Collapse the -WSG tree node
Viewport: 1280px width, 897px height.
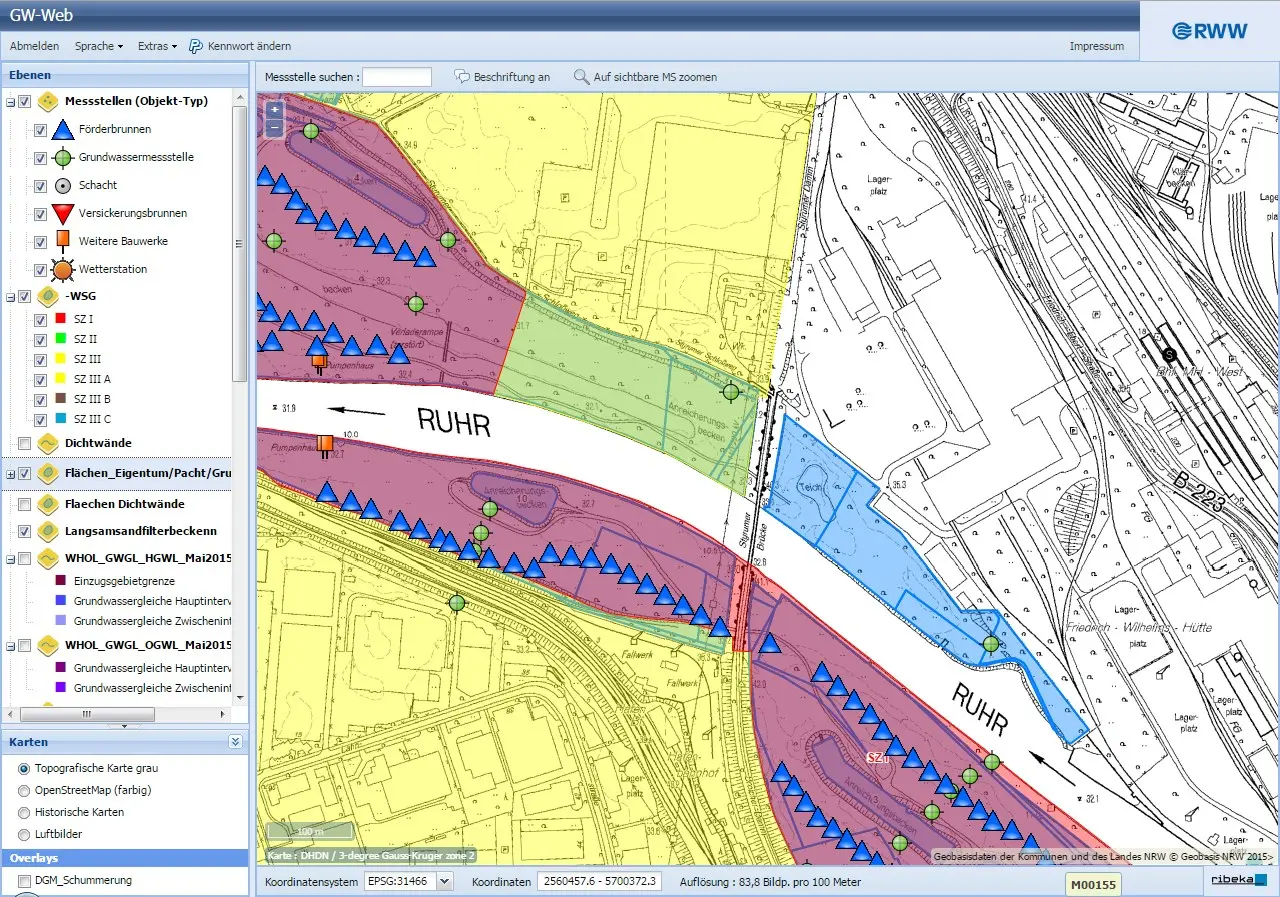10,297
